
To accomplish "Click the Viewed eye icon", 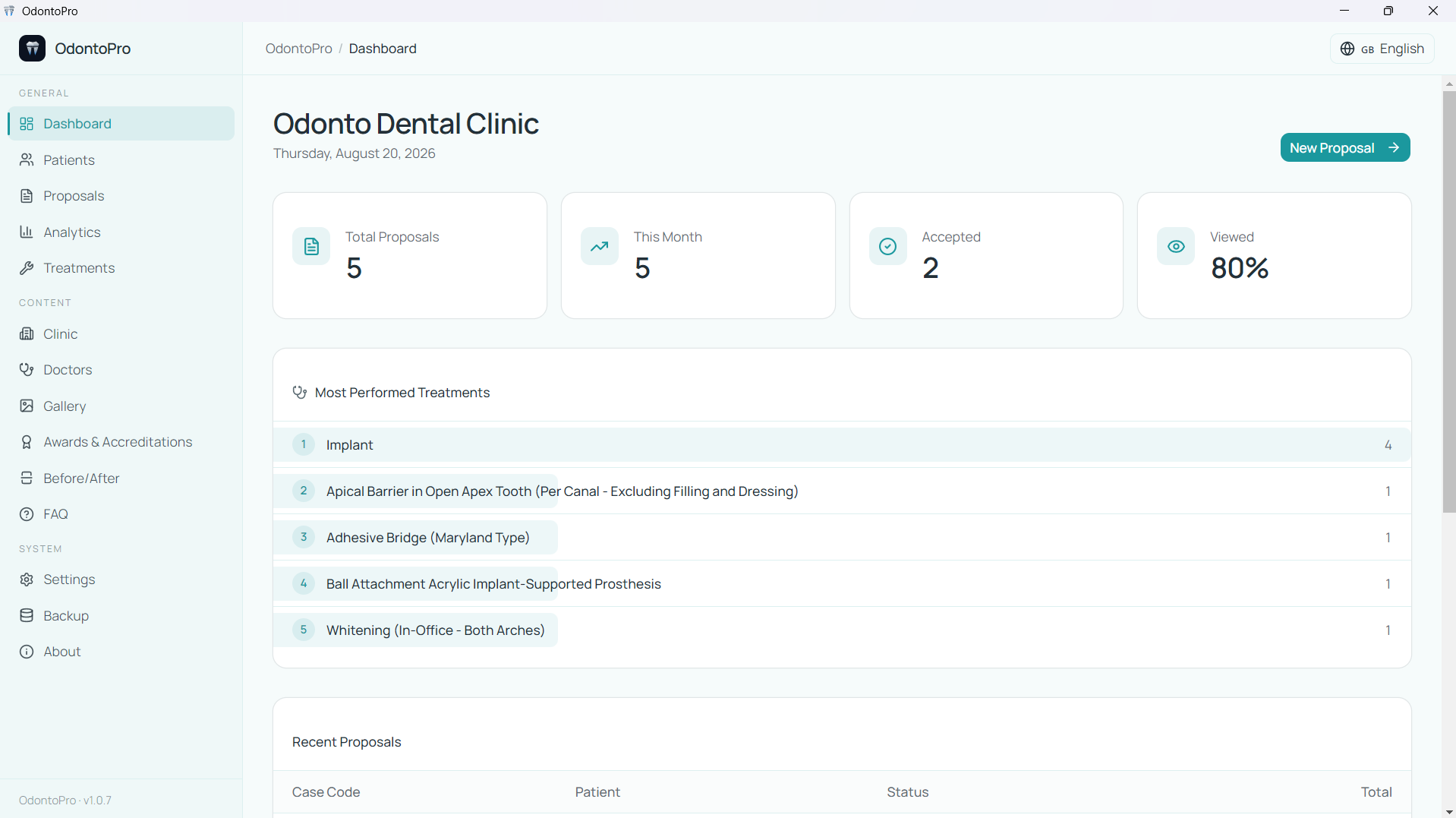I will 1176,246.
